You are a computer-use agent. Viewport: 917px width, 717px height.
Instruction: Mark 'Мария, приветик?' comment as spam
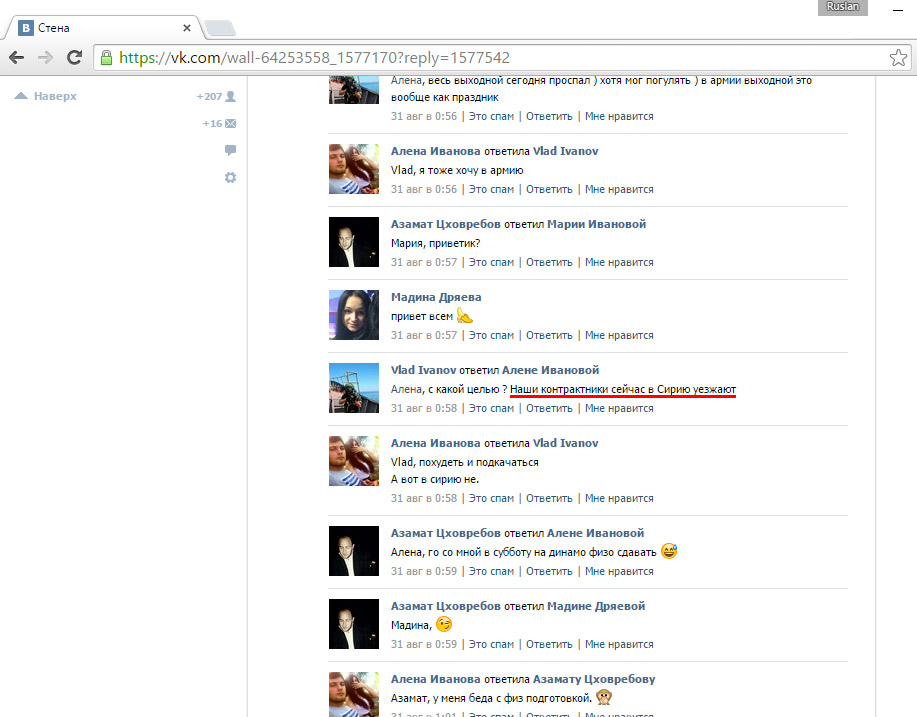point(491,262)
